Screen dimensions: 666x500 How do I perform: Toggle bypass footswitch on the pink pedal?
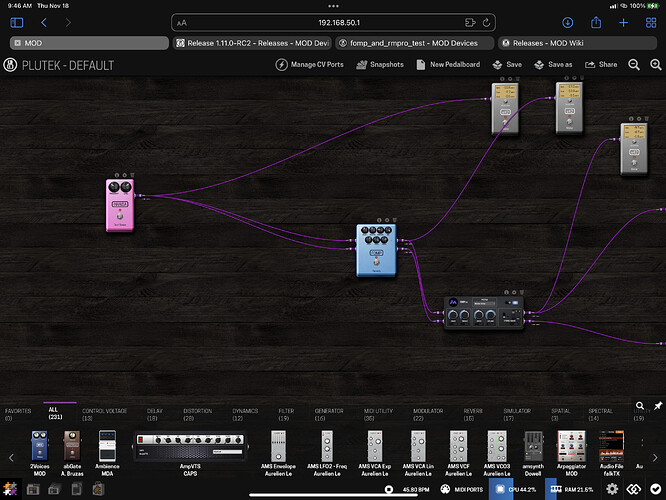(x=120, y=217)
